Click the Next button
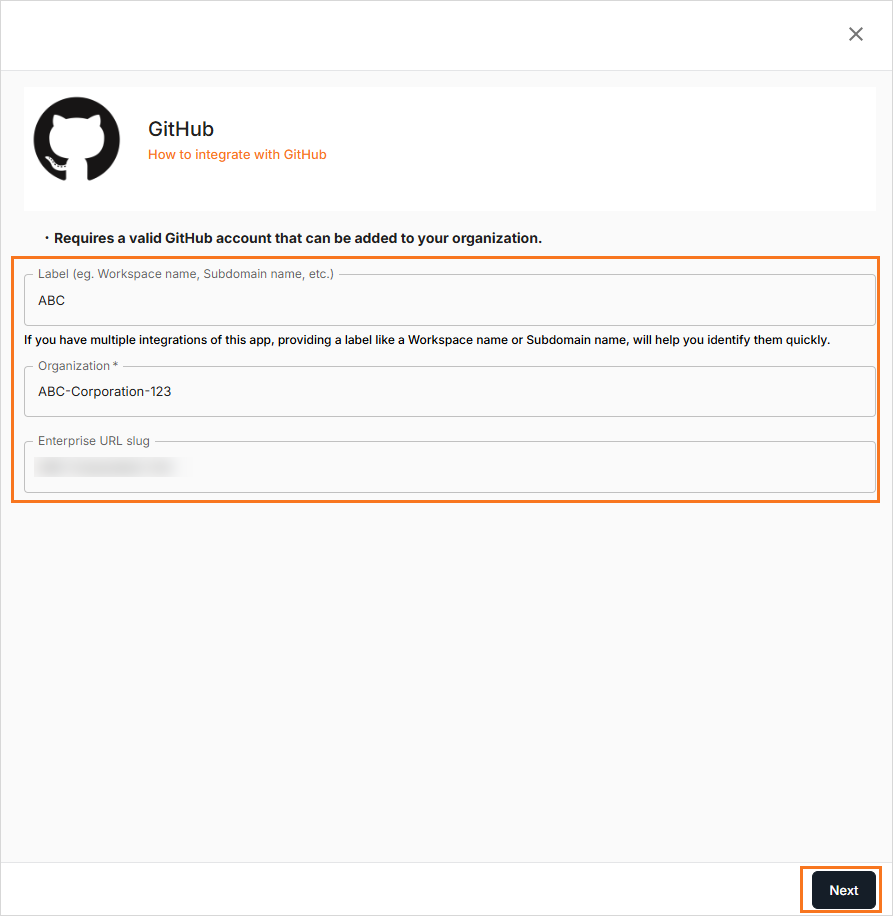Screen dimensions: 893x916 tap(843, 890)
